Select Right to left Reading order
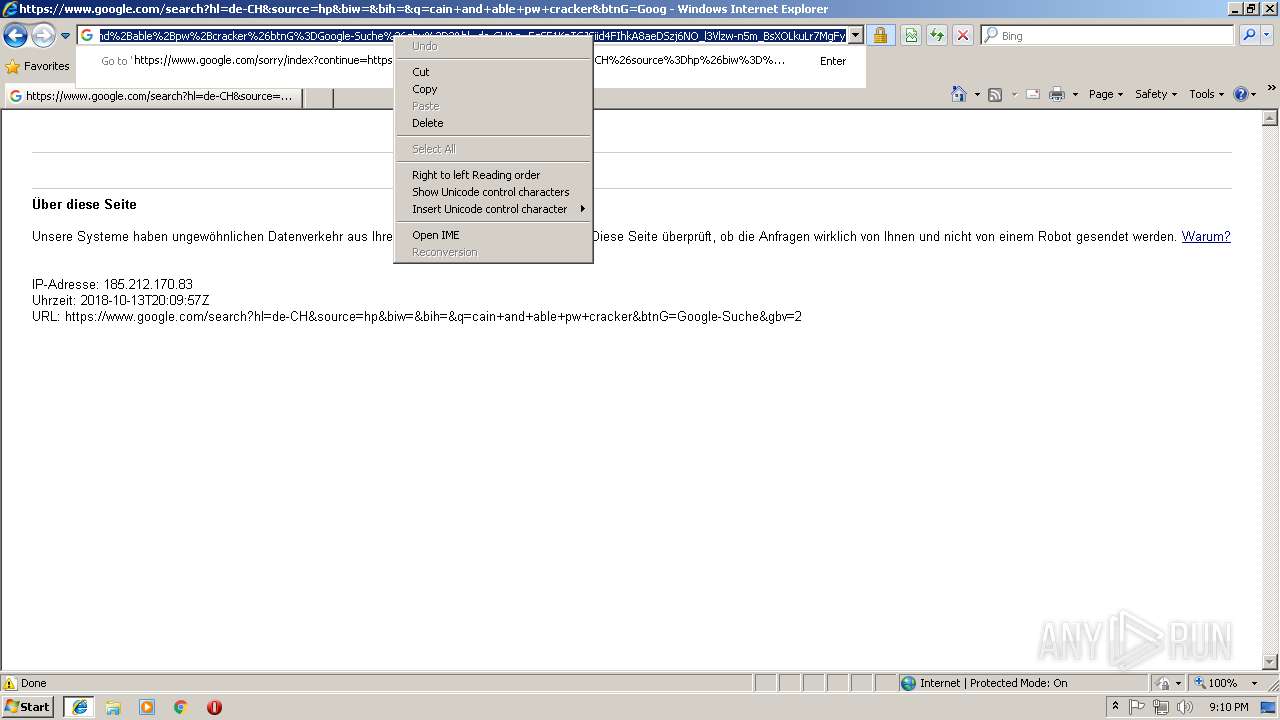1280x720 pixels. click(493, 175)
